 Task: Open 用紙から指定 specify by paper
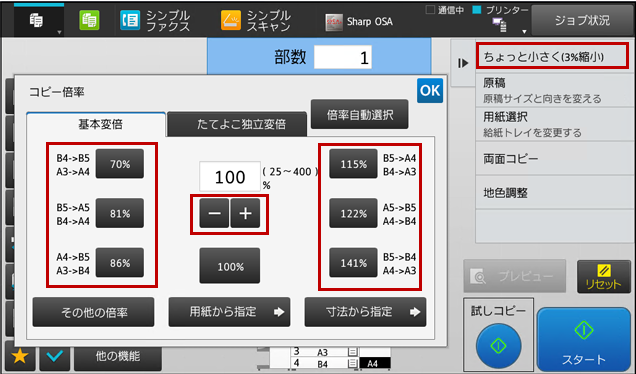[229, 312]
